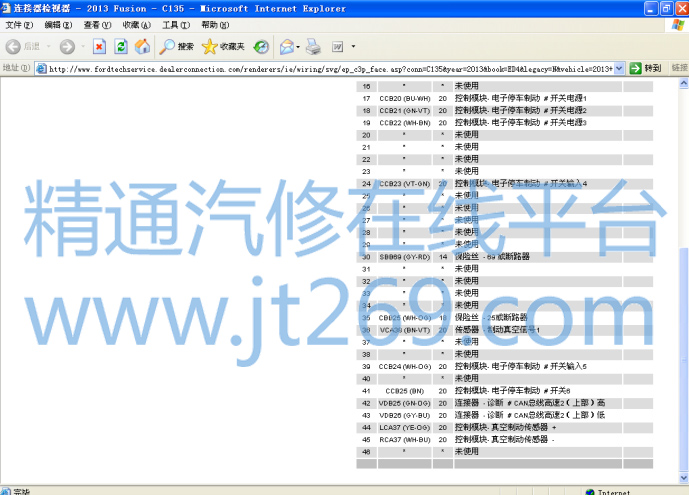
Task: Click the Edit document toolbar icon
Action: pyautogui.click(x=337, y=46)
